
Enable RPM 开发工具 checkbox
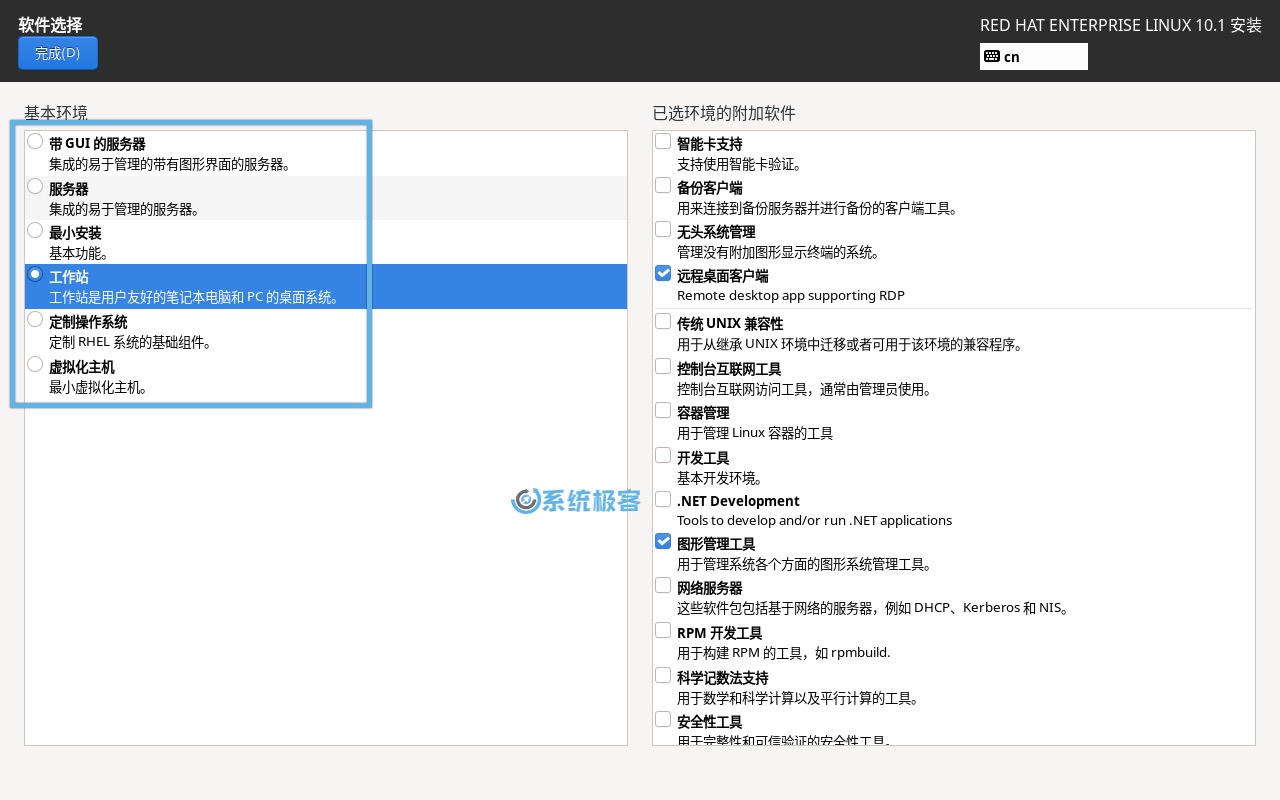pyautogui.click(x=663, y=630)
